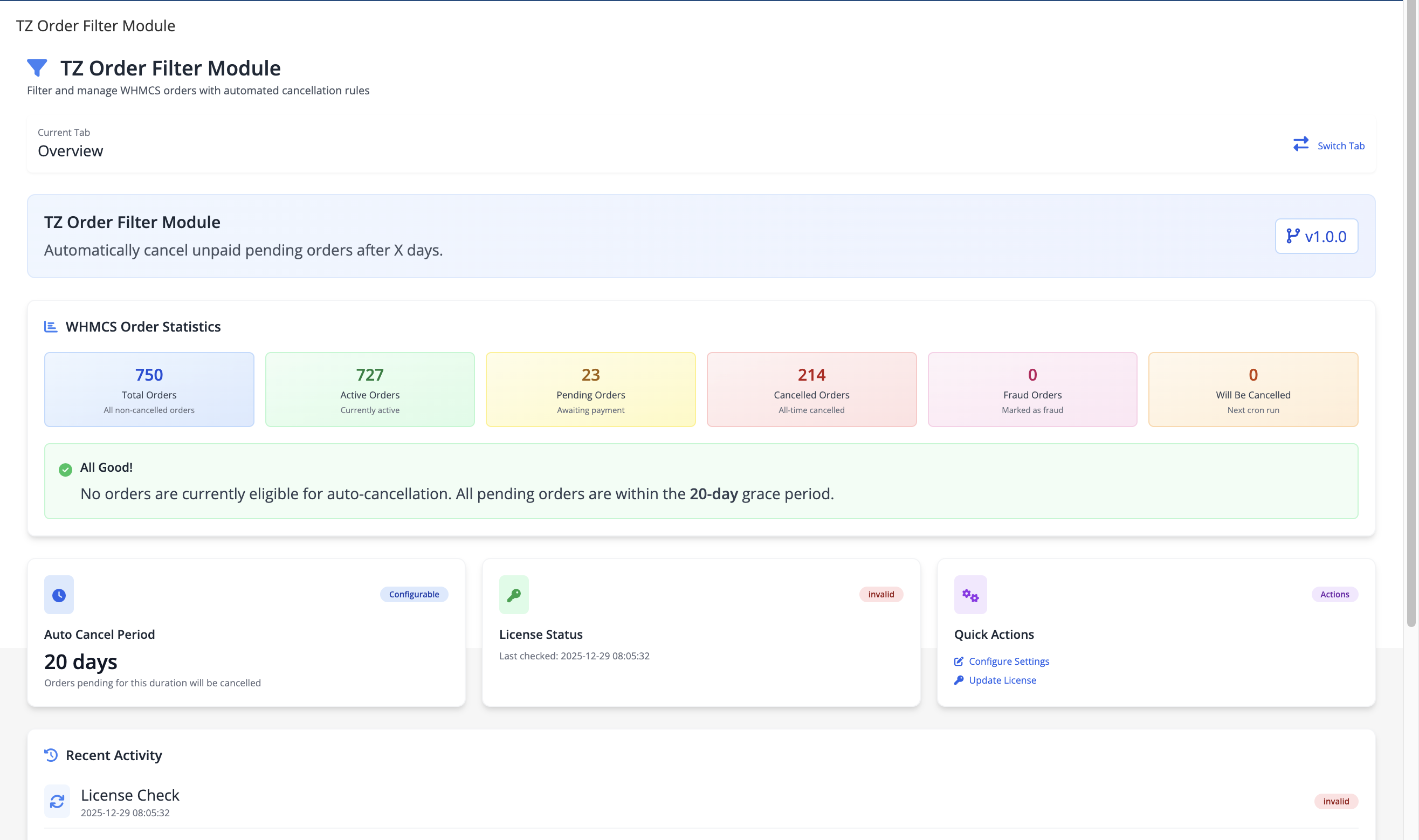The height and width of the screenshot is (840, 1419).
Task: Click the Update License link
Action: click(1001, 680)
